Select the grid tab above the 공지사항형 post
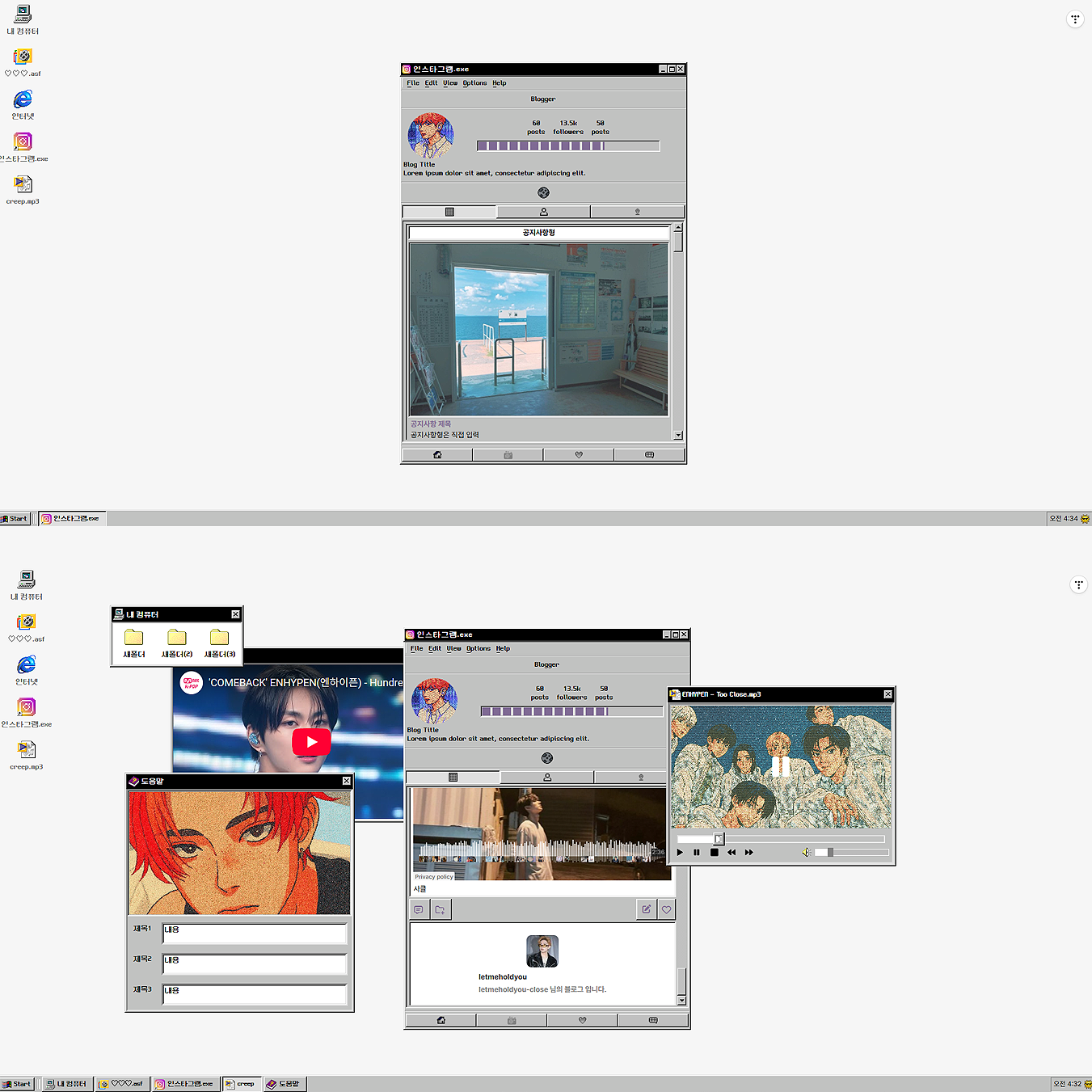The width and height of the screenshot is (1092, 1092). coord(449,212)
